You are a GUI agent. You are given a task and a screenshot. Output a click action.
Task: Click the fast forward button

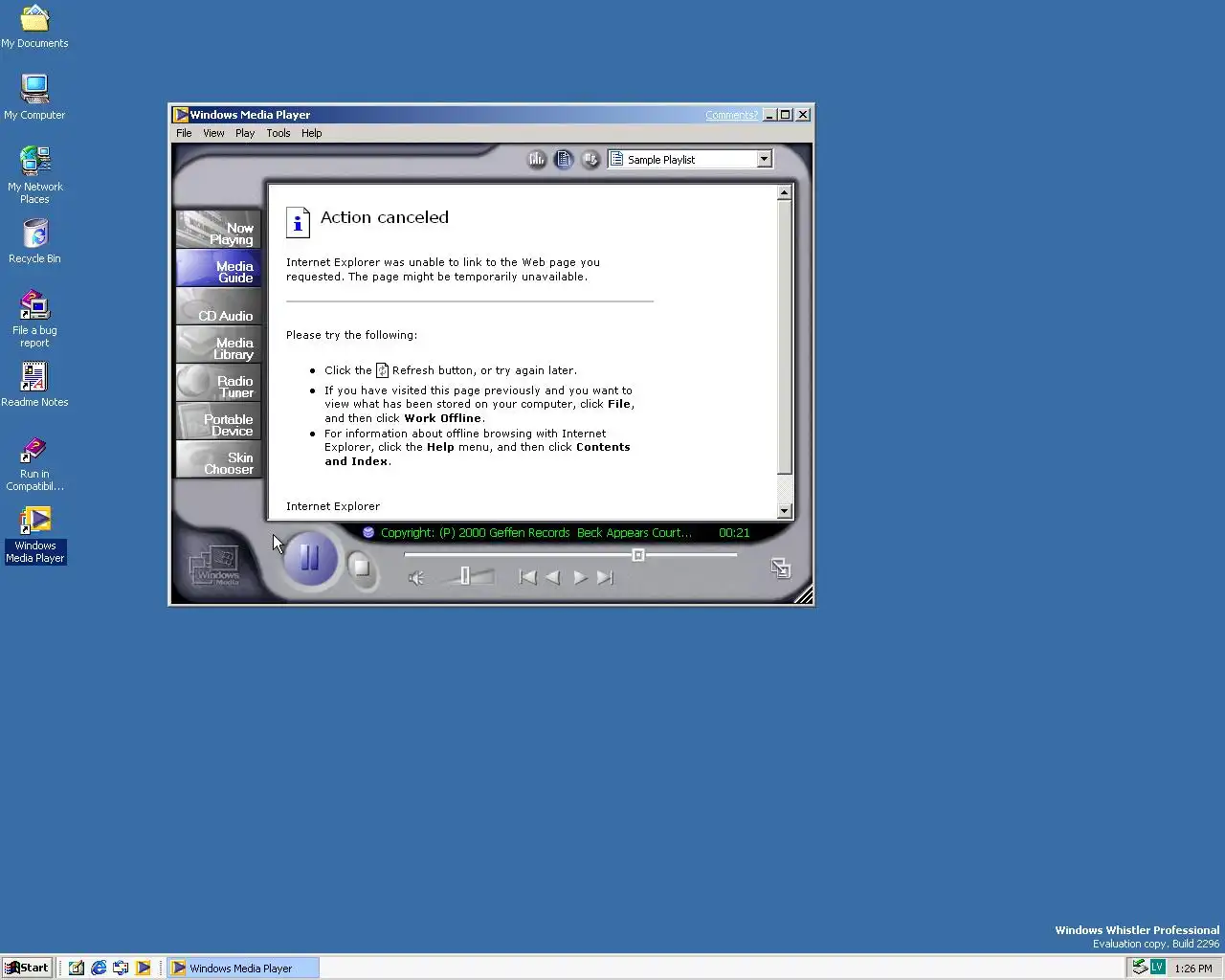580,577
